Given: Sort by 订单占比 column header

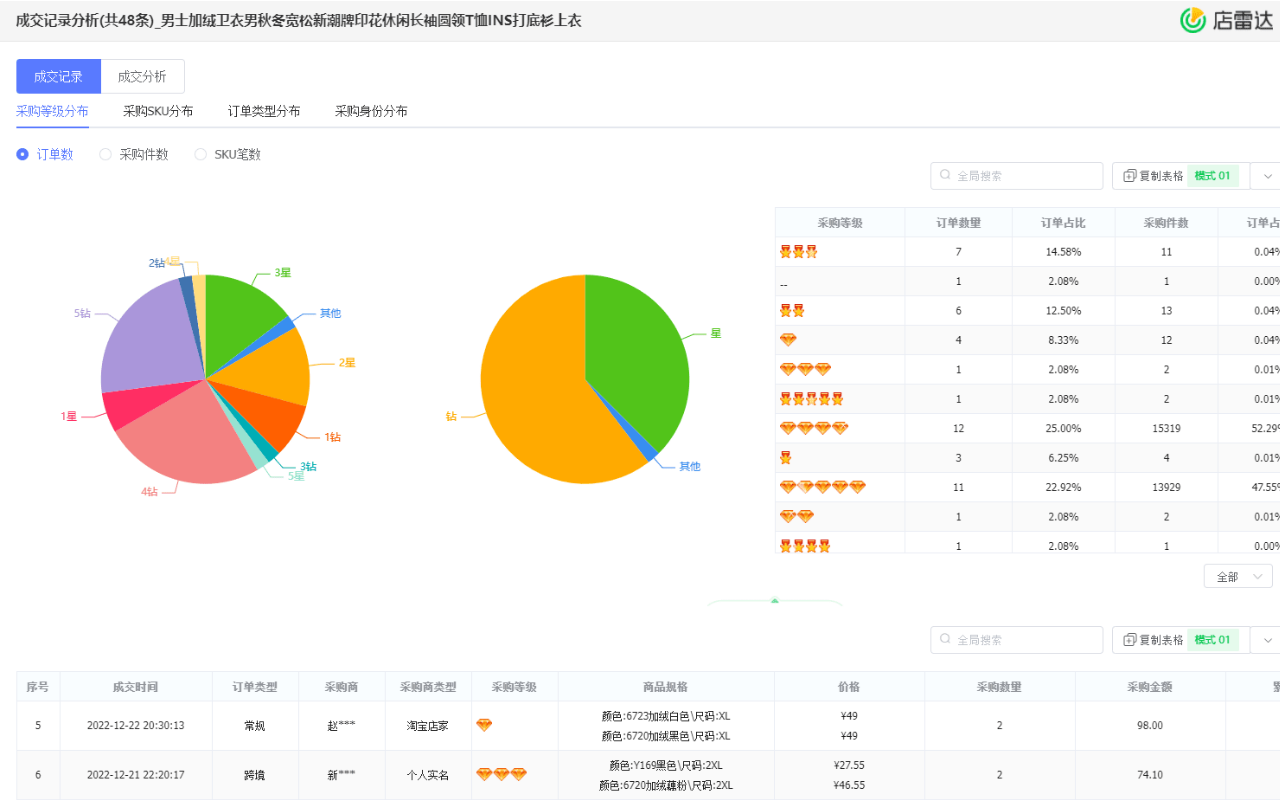Looking at the screenshot, I should pos(1063,223).
